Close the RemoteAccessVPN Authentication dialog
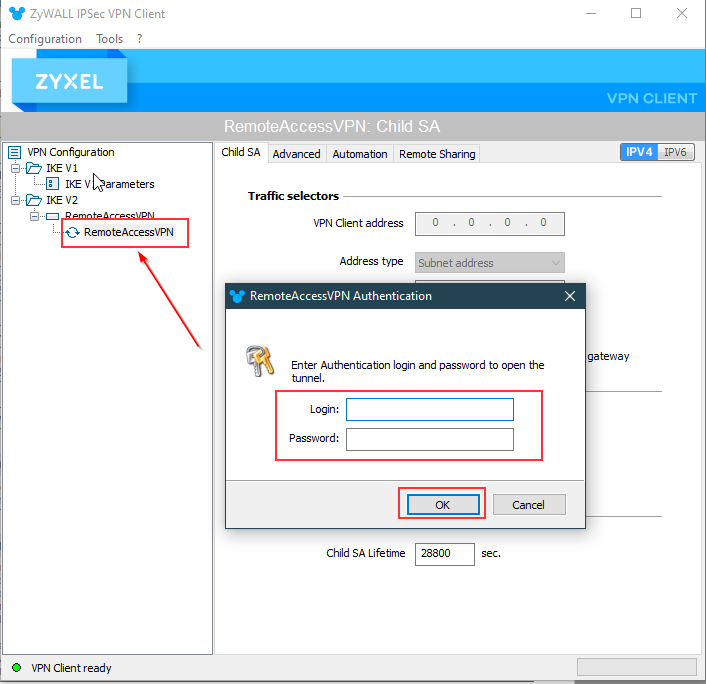The width and height of the screenshot is (706, 684). [x=570, y=296]
